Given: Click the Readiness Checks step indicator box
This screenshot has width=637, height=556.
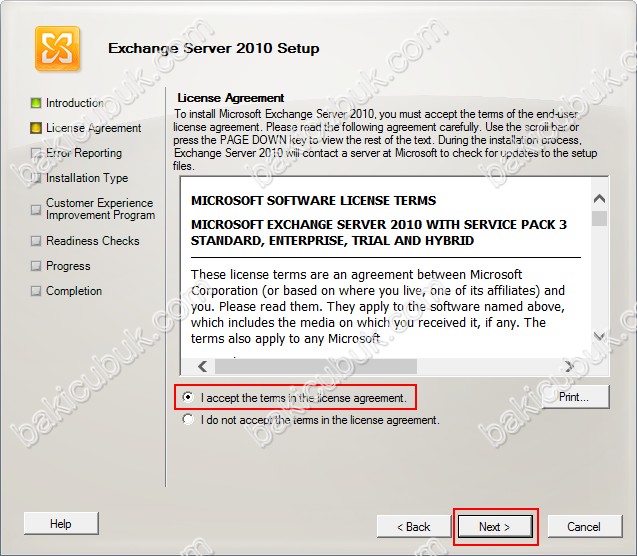Looking at the screenshot, I should pyautogui.click(x=36, y=241).
